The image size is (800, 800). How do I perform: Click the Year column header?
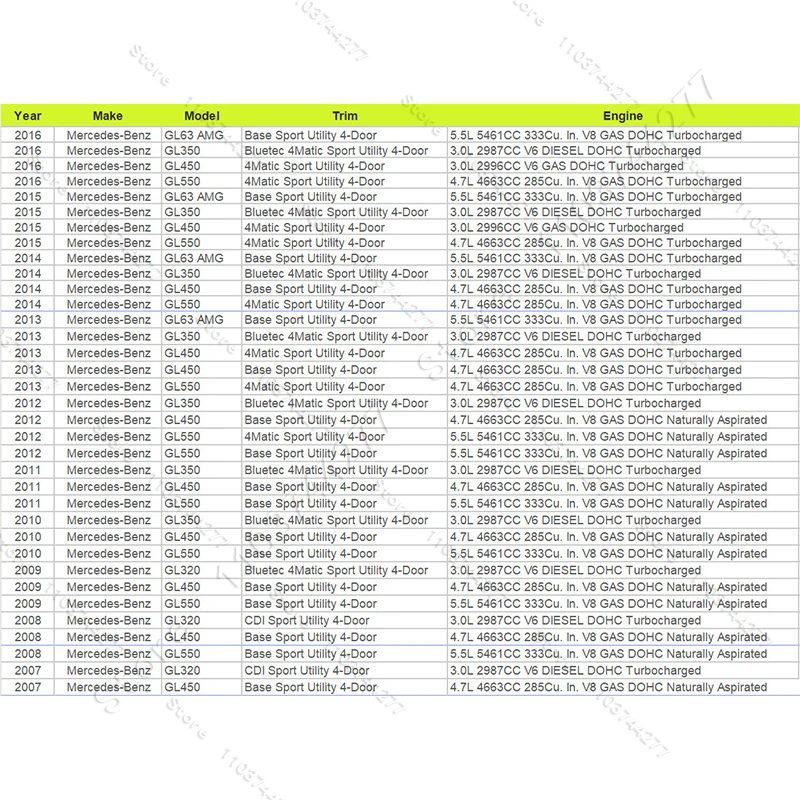coord(28,116)
